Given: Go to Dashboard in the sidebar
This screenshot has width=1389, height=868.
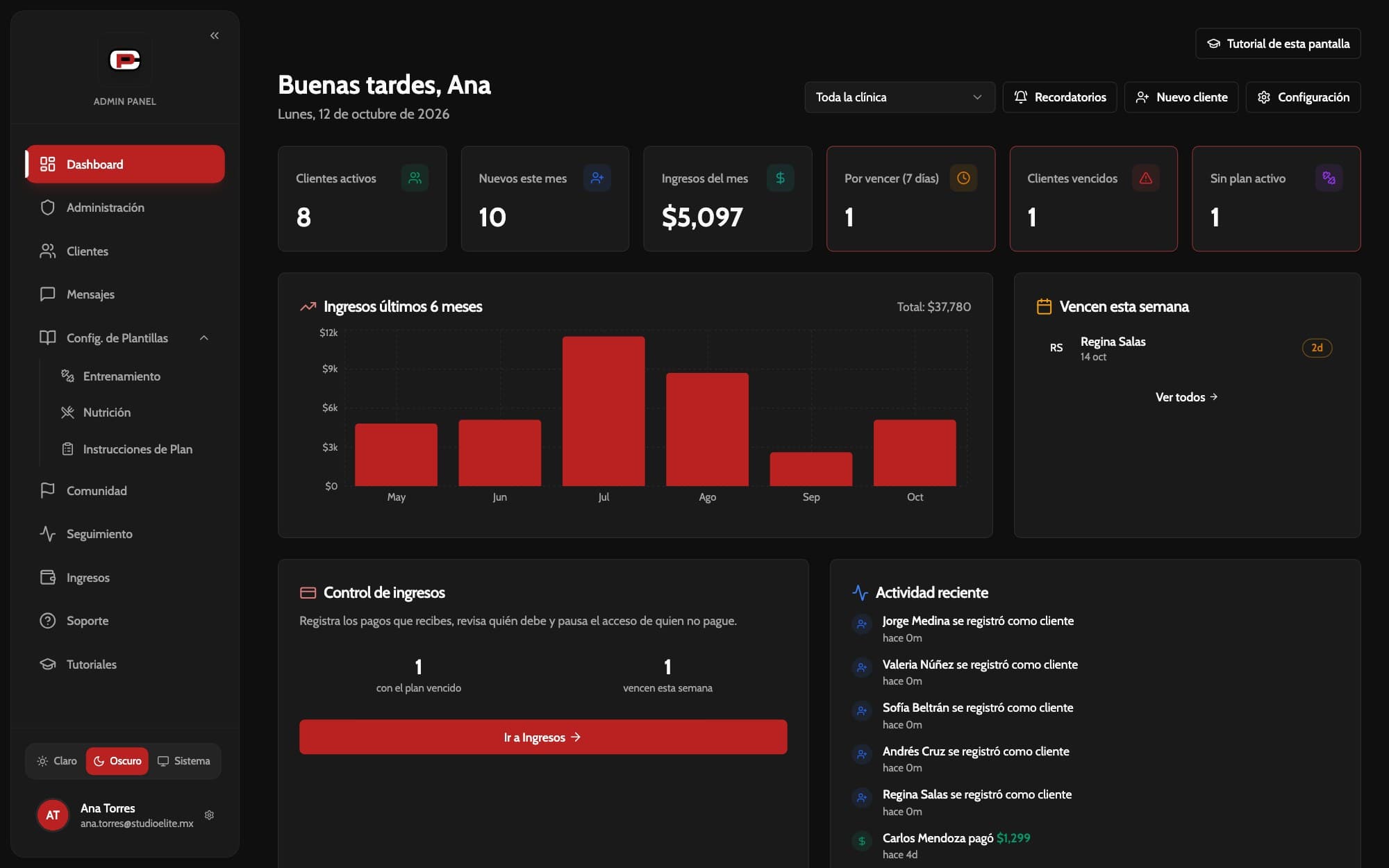Looking at the screenshot, I should pos(125,165).
